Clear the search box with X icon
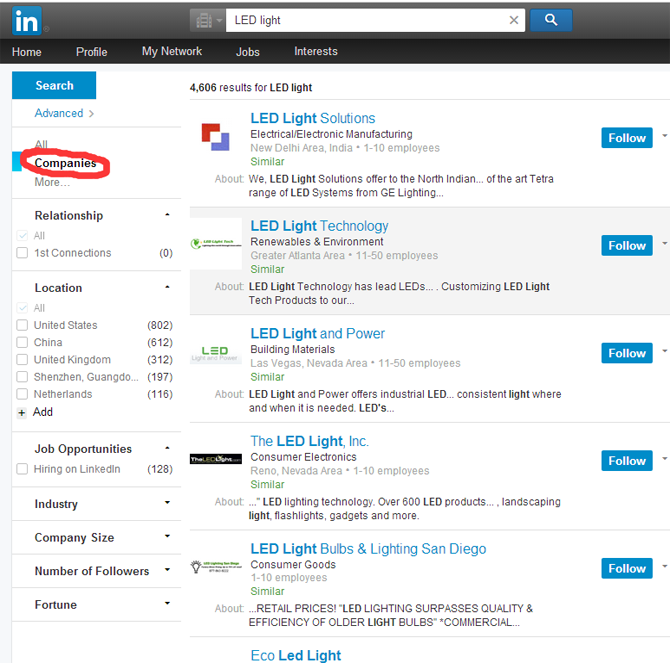Image resolution: width=670 pixels, height=663 pixels. click(x=514, y=20)
